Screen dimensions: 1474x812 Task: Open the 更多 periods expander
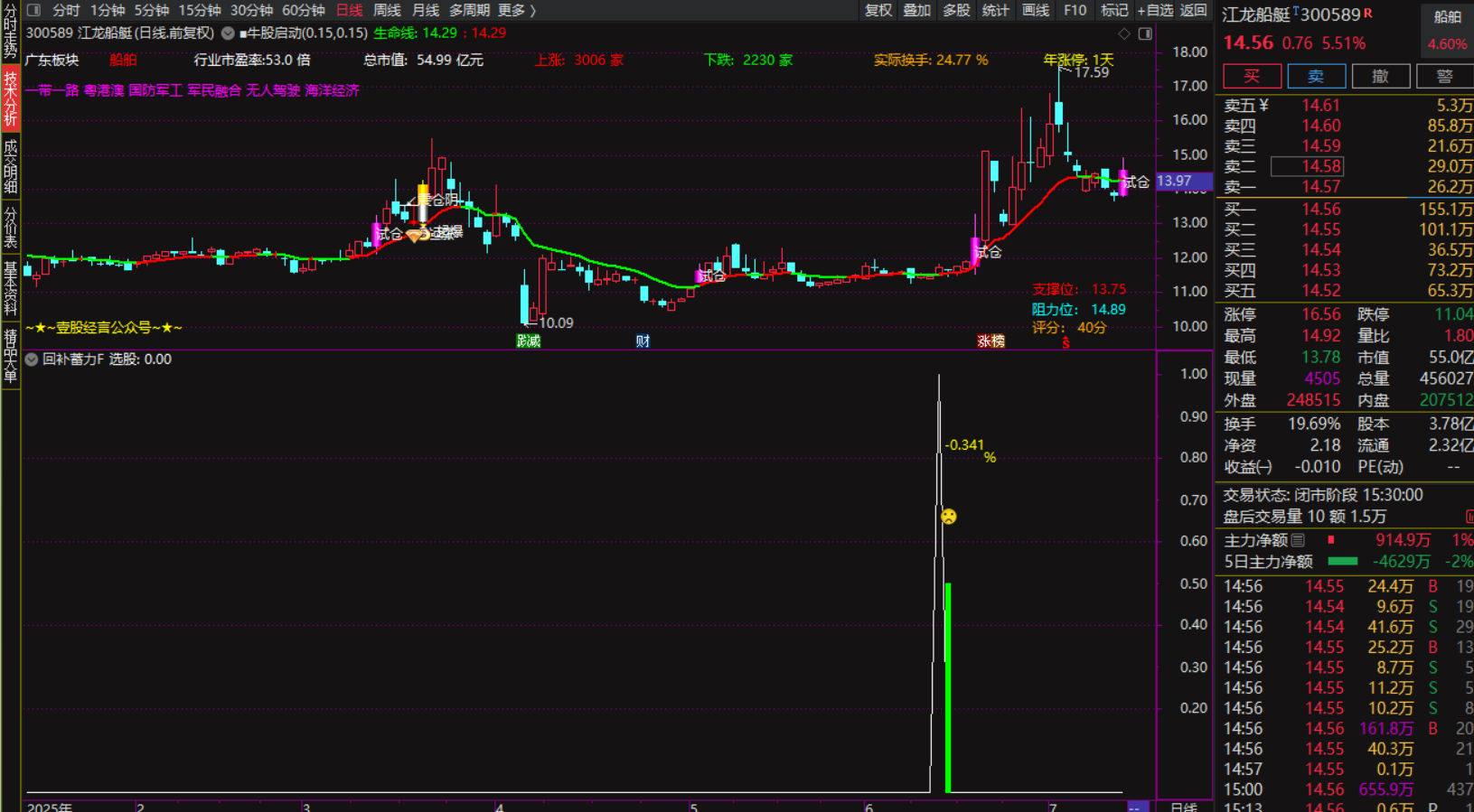pos(517,10)
